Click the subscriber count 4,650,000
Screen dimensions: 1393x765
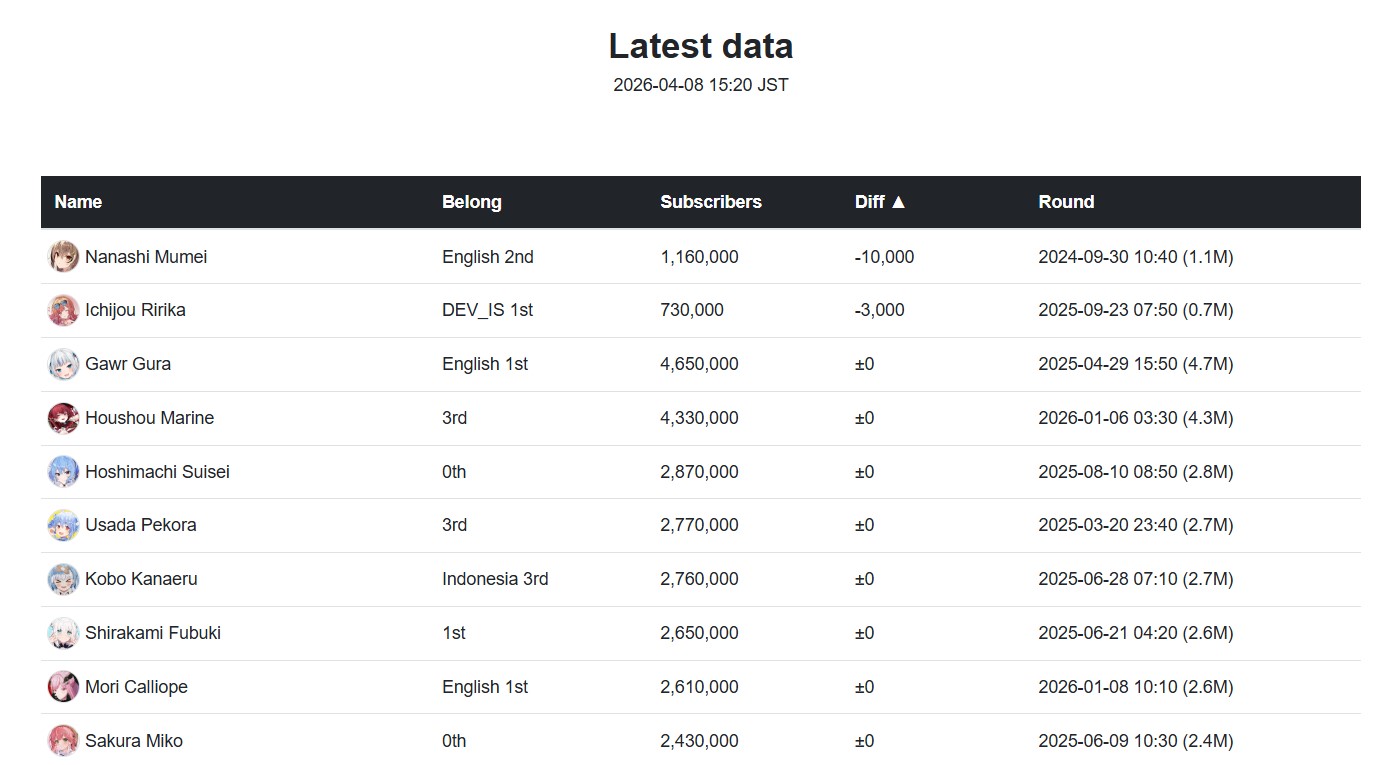pos(699,364)
